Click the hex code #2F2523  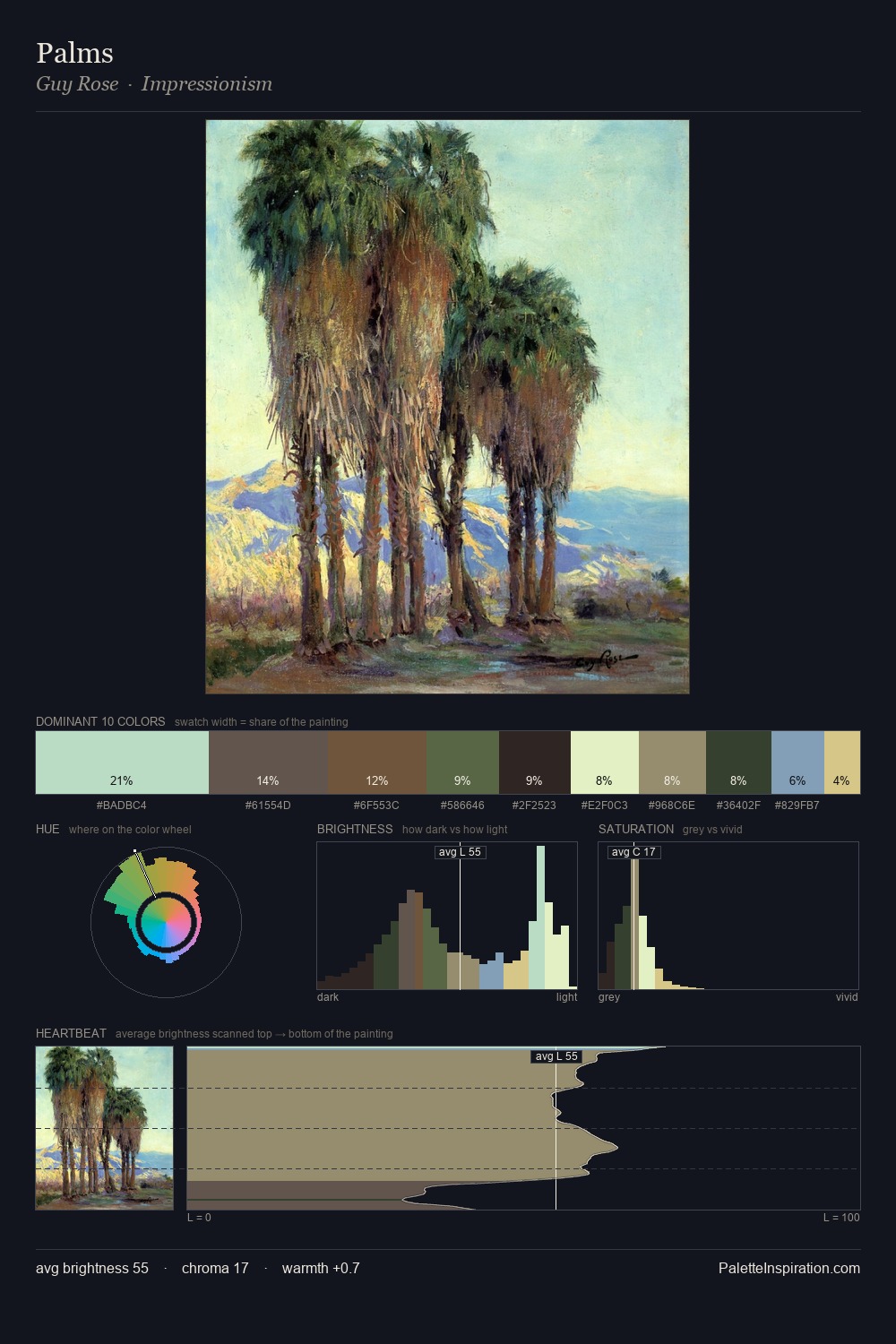point(534,806)
